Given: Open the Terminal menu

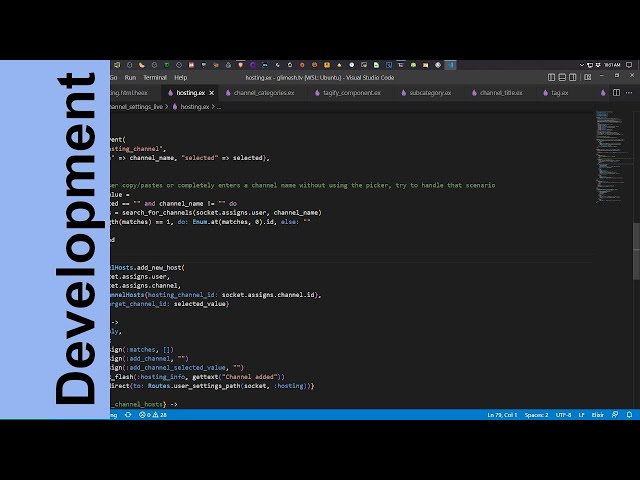Looking at the screenshot, I should point(155,78).
